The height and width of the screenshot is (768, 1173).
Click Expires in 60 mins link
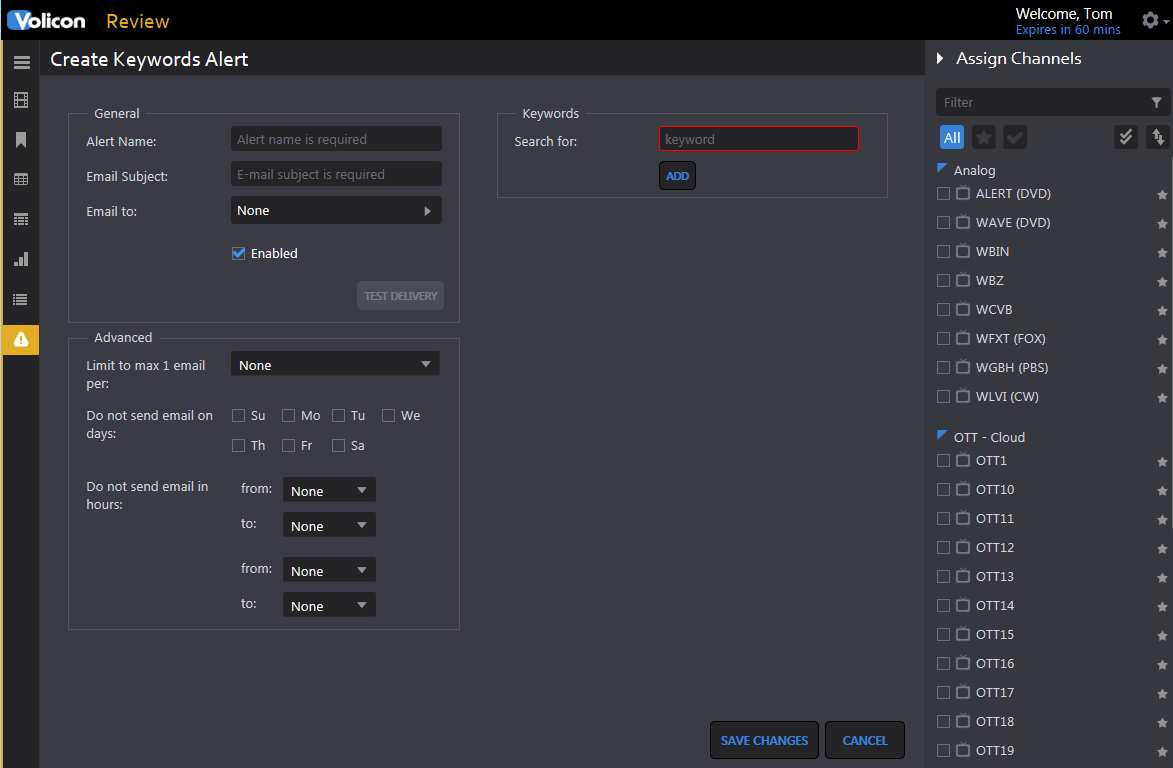click(x=1068, y=30)
